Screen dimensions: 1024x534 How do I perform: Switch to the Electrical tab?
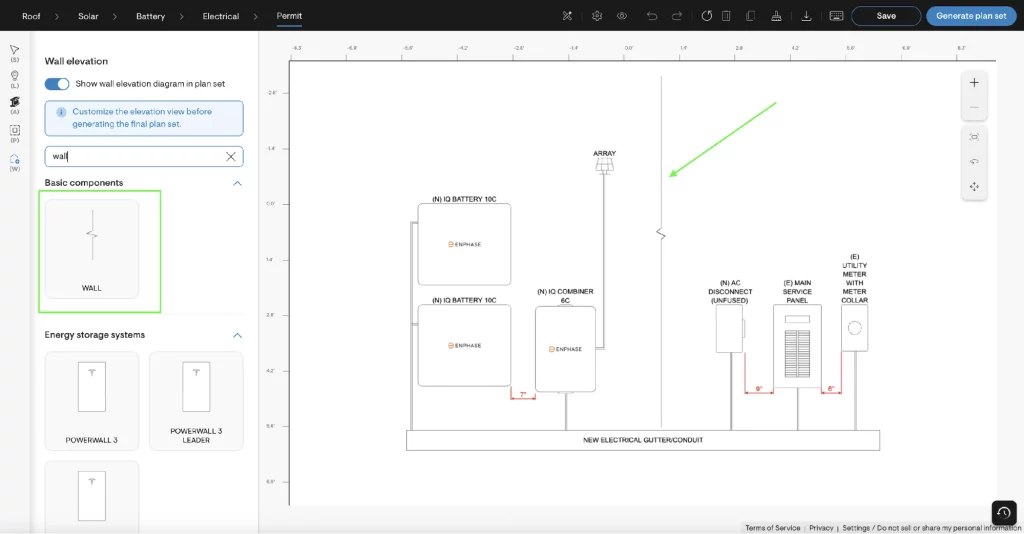tap(220, 16)
